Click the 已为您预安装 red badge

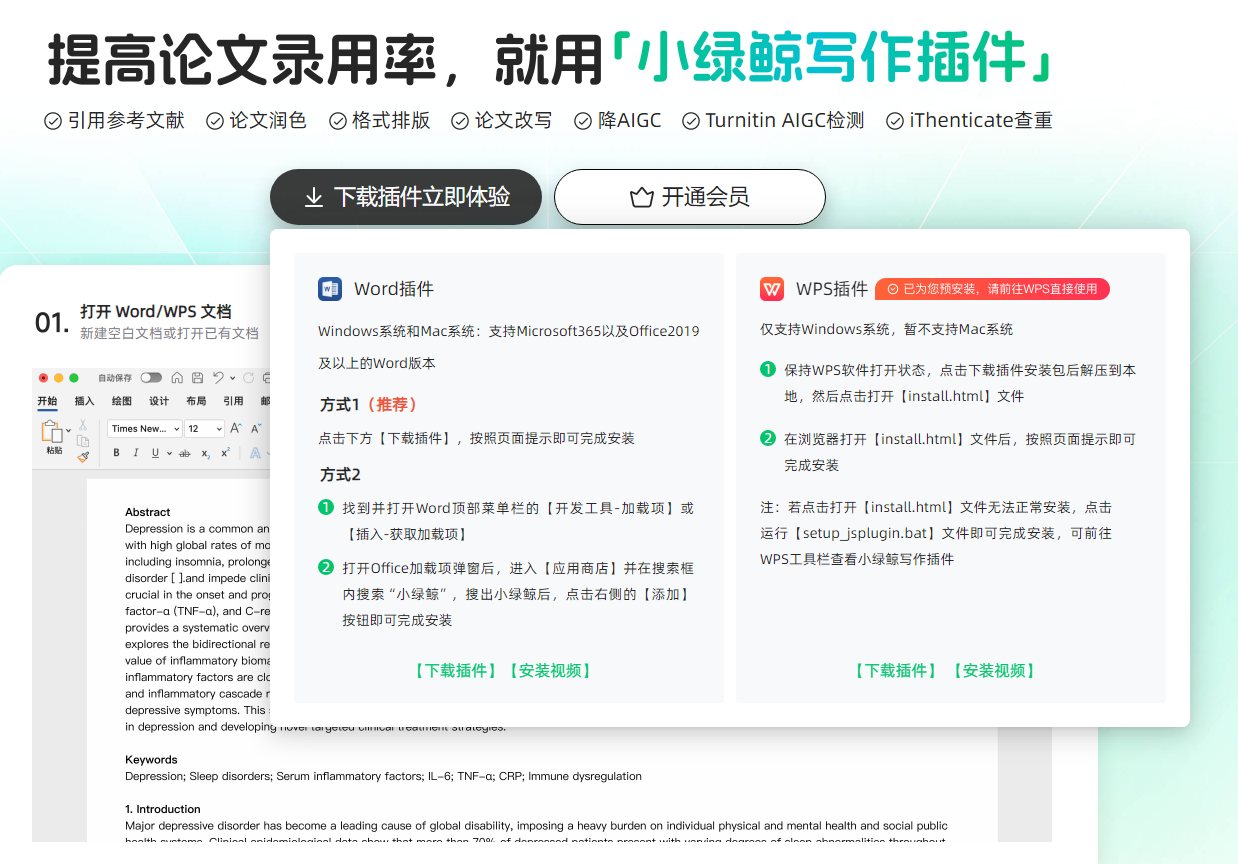(992, 289)
